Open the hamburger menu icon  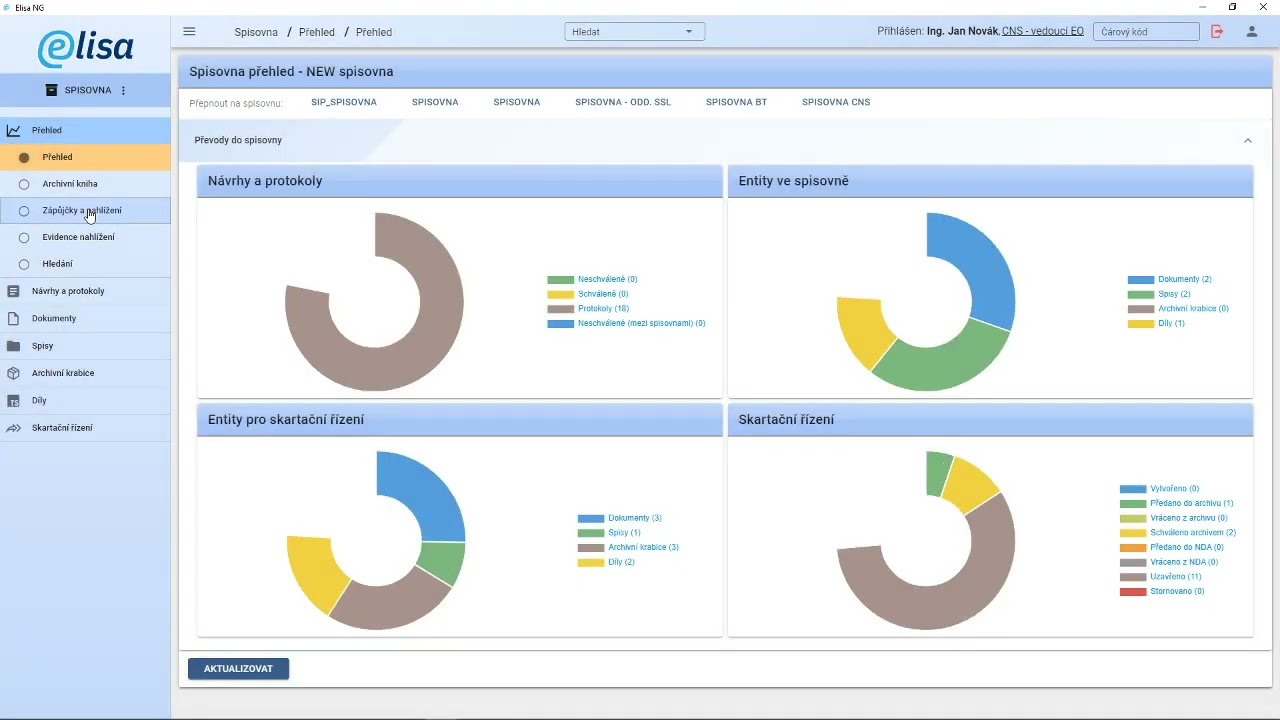[x=189, y=32]
